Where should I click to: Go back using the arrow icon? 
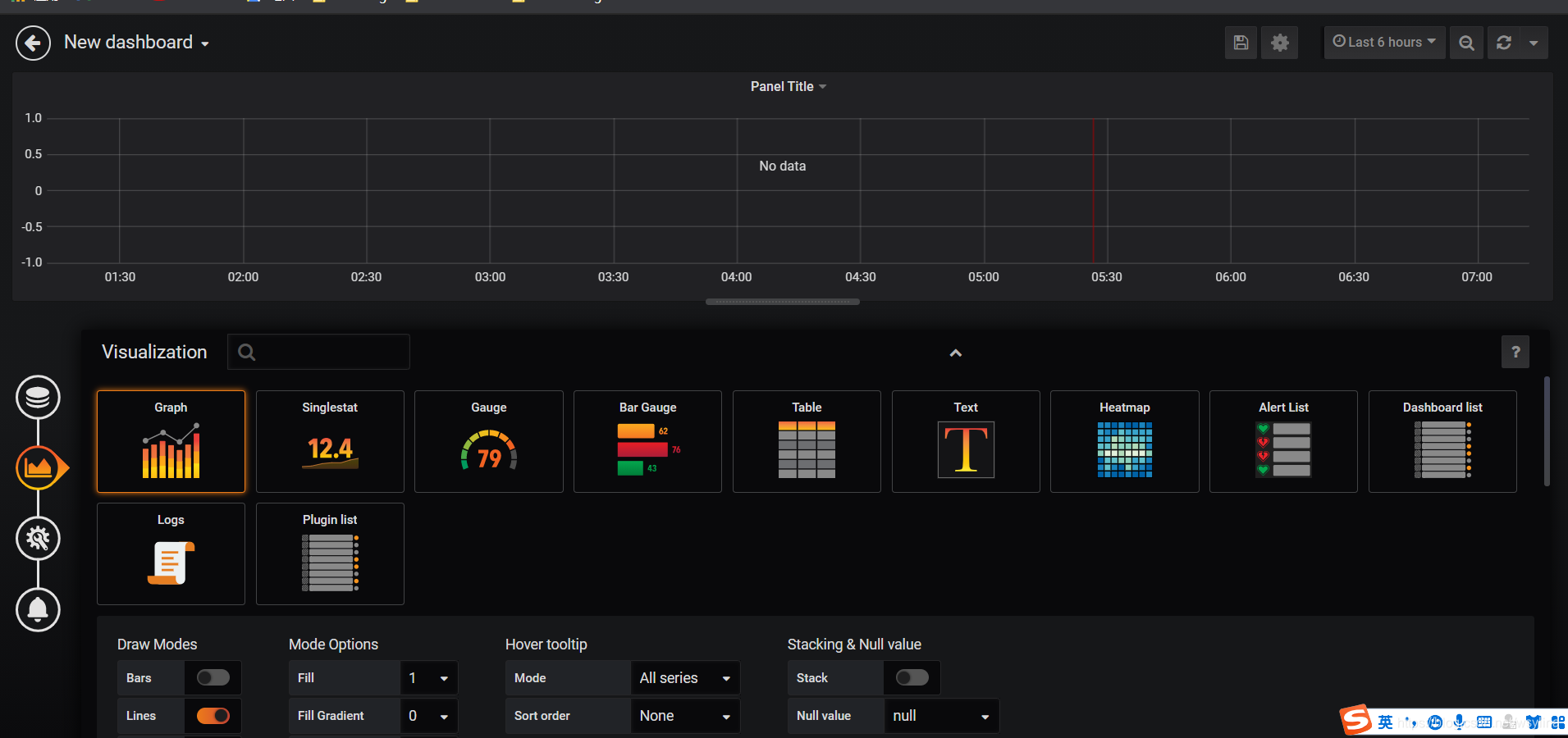33,43
